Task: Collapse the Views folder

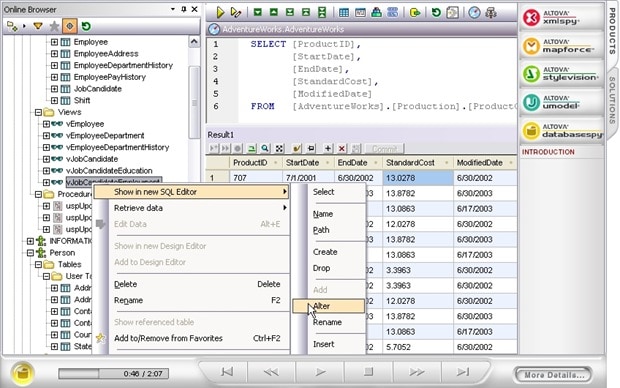Action: point(38,112)
